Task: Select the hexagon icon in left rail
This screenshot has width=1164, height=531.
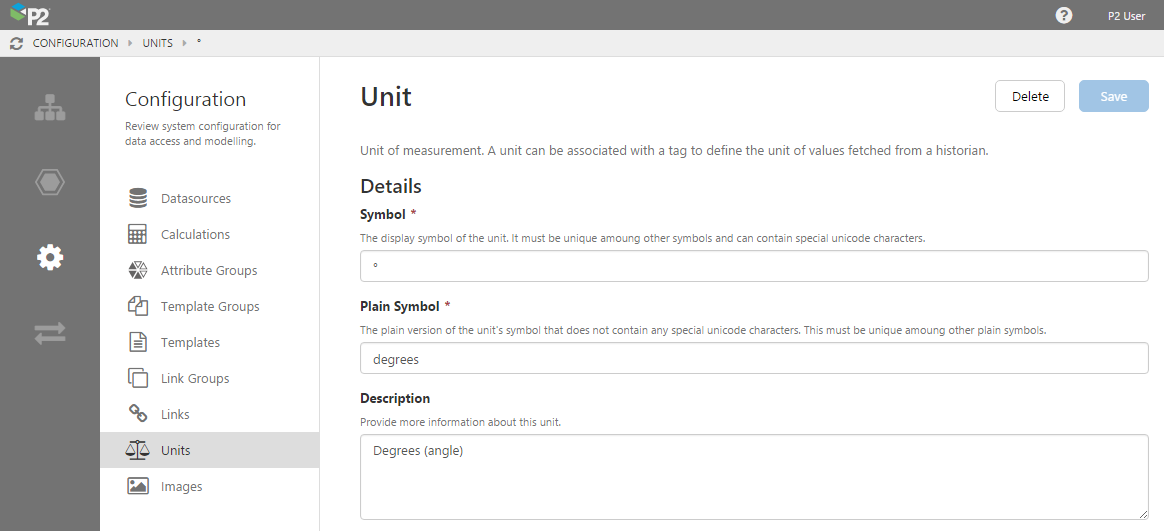Action: 50,183
